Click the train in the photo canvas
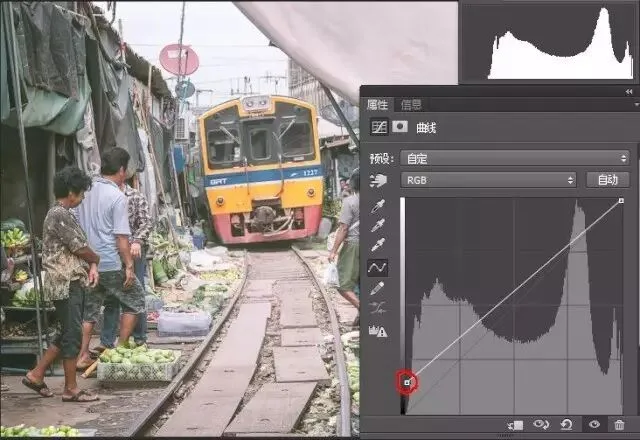The height and width of the screenshot is (440, 640). (x=261, y=169)
